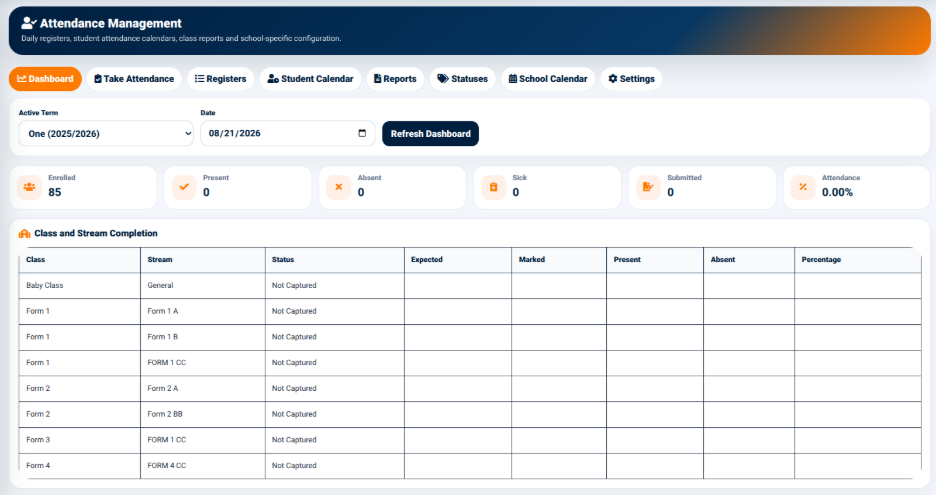Switch to the Take Attendance tab

coord(134,79)
